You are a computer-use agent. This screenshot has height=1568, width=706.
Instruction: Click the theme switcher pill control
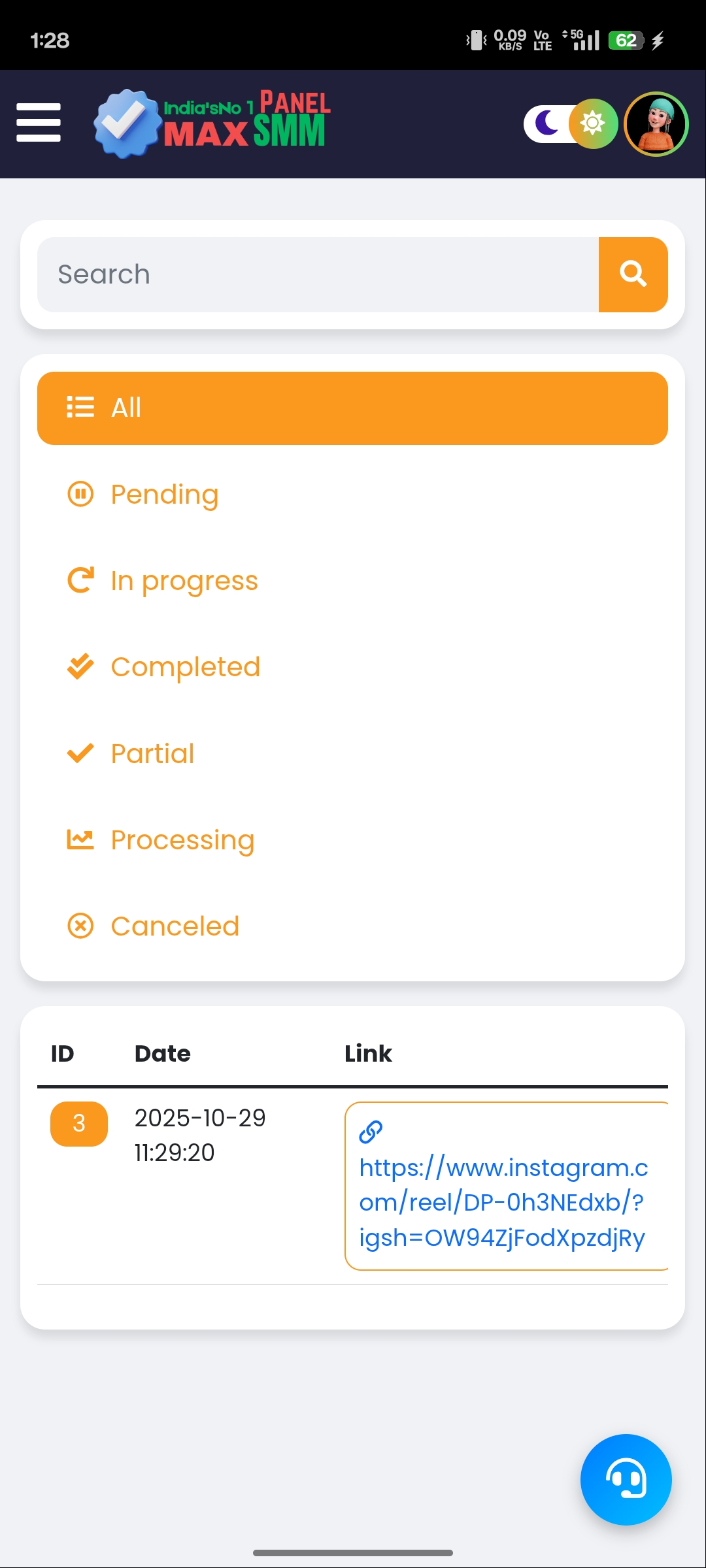tap(569, 123)
